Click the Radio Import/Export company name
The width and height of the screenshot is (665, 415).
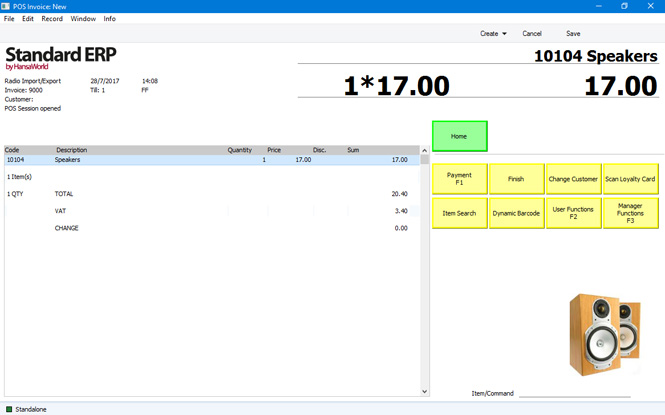[33, 81]
